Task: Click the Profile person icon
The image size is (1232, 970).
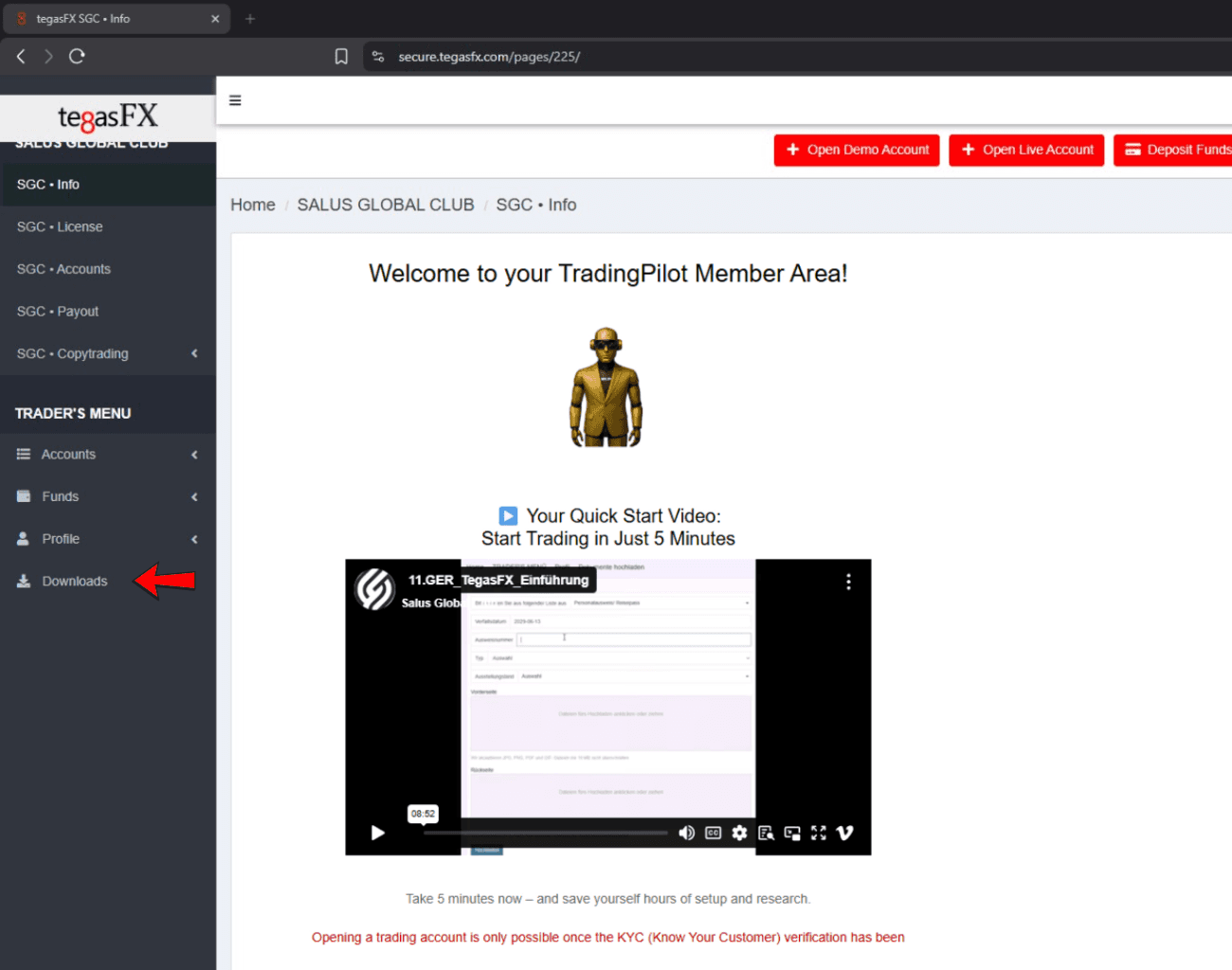Action: click(x=23, y=539)
